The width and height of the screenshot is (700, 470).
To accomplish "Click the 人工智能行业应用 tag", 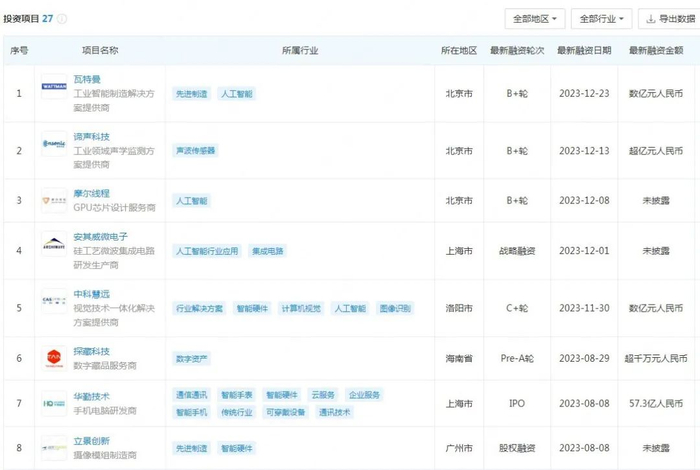I will pyautogui.click(x=207, y=251).
